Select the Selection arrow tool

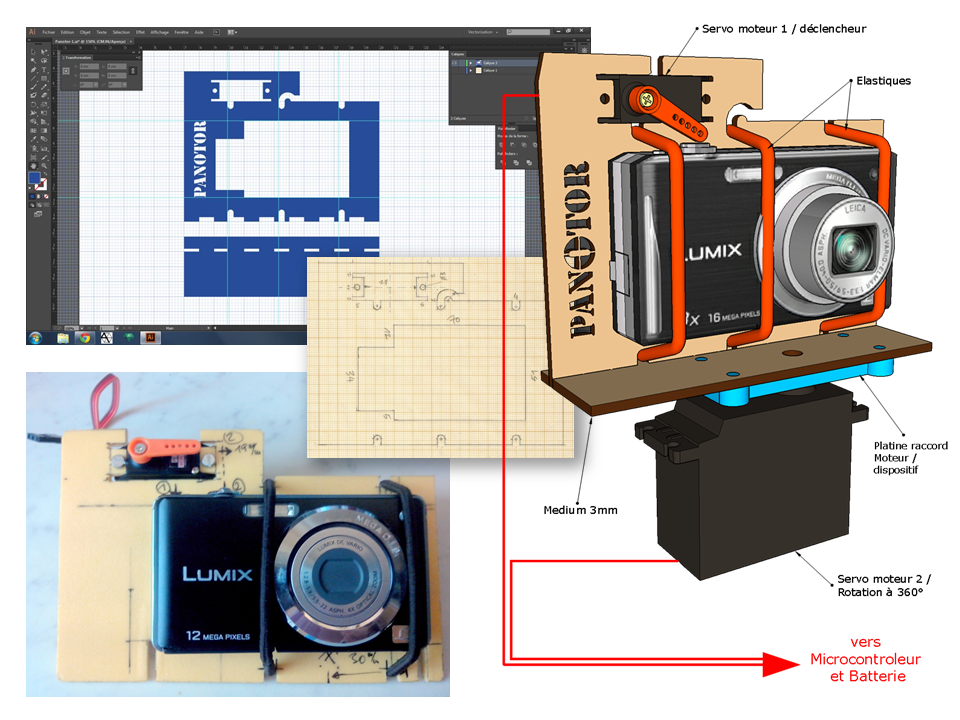[32, 49]
